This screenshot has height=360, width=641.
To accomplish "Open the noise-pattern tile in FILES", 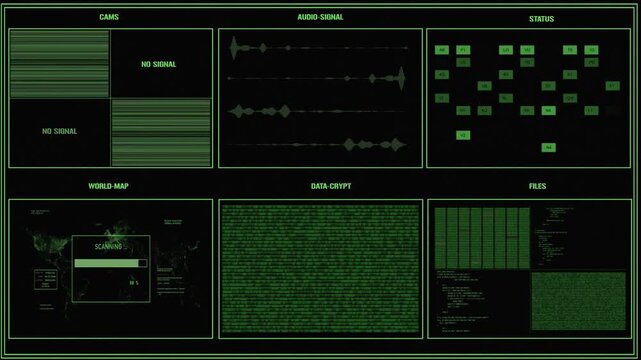I will [x=578, y=301].
